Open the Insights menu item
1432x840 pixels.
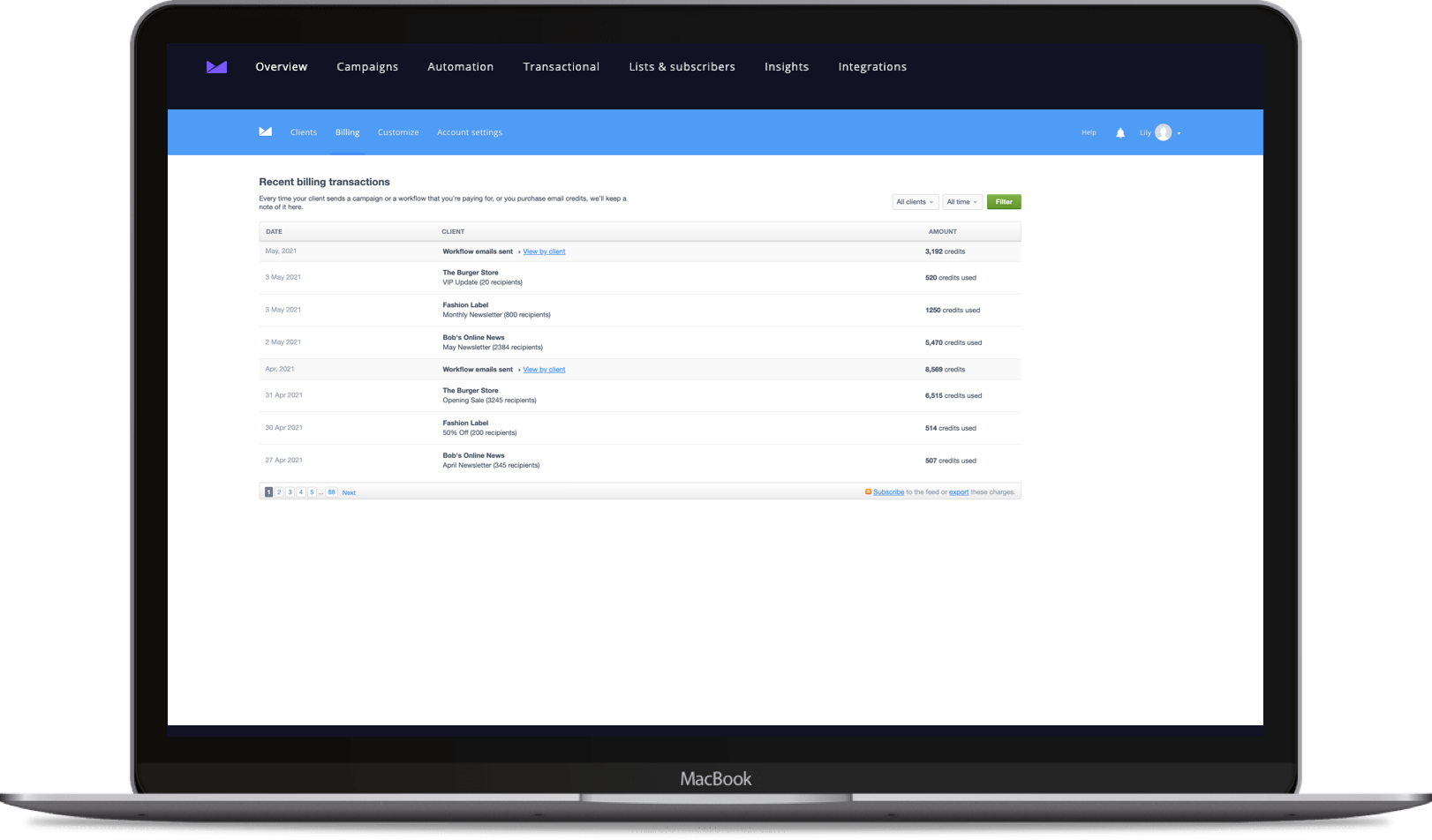786,66
